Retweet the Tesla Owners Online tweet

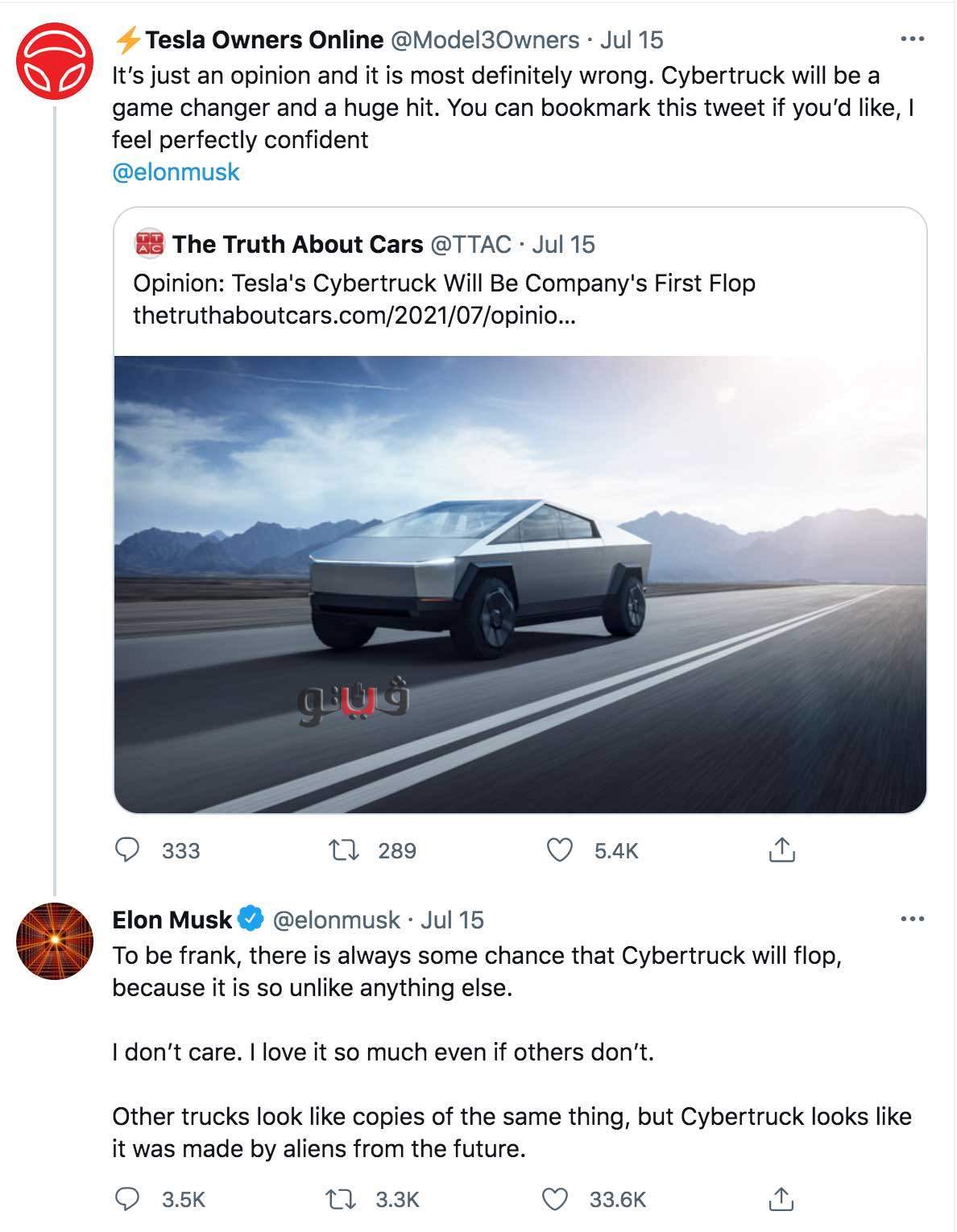[x=344, y=850]
